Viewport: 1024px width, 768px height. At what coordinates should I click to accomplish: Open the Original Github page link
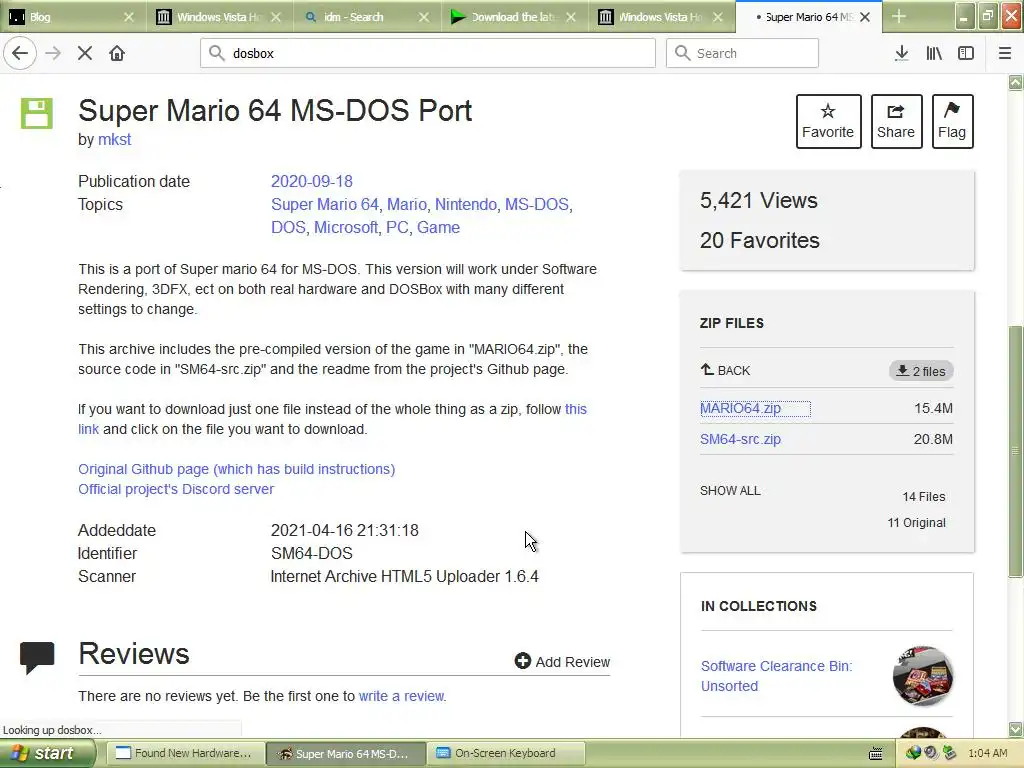236,469
